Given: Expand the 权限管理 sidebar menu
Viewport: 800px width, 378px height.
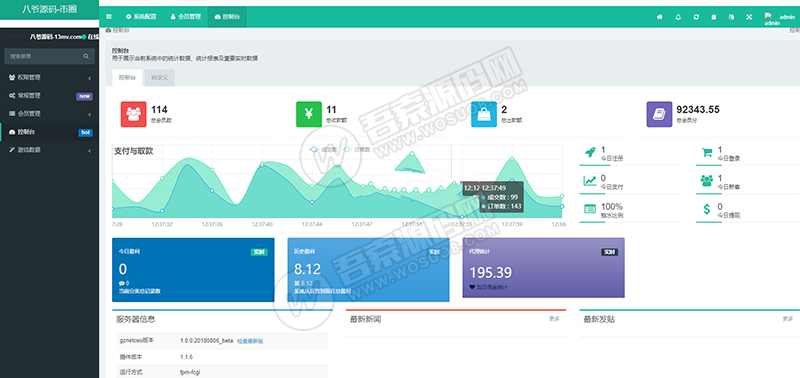Looking at the screenshot, I should (x=49, y=78).
